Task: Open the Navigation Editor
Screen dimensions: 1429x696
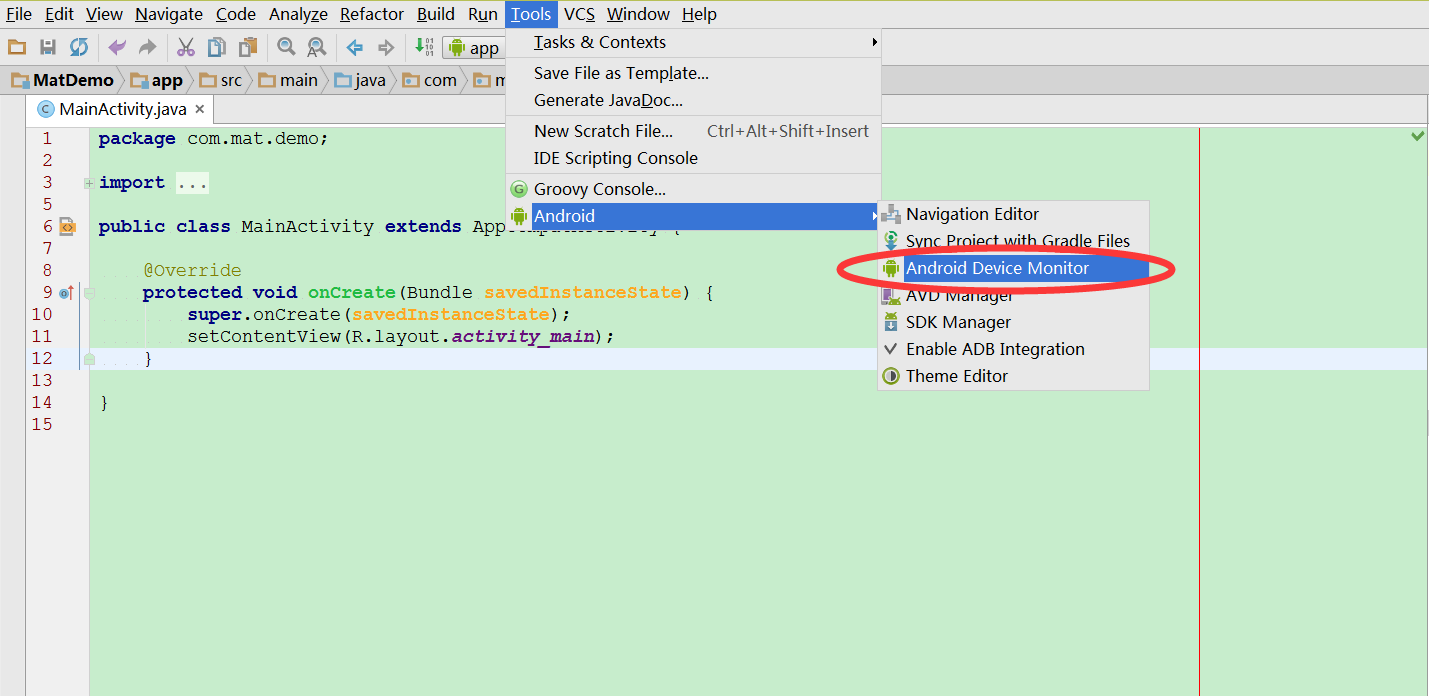Action: point(1013,214)
